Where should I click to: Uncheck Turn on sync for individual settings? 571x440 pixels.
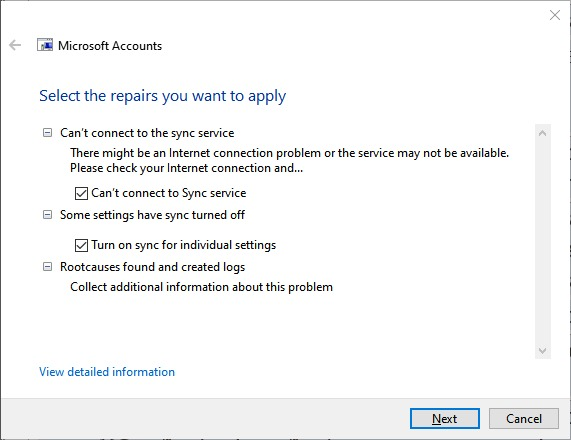(x=81, y=245)
